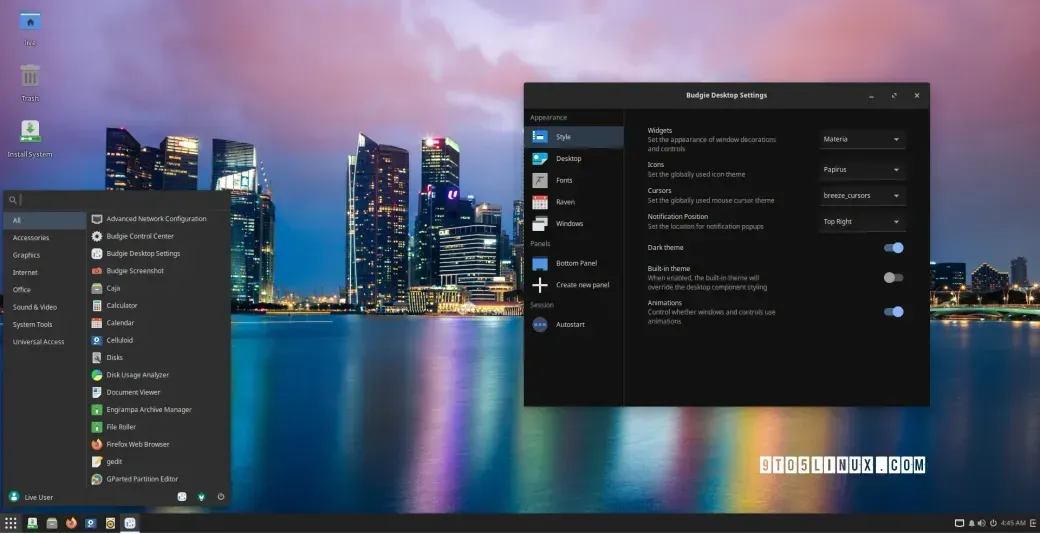Select the Fonts settings section
Image resolution: width=1040 pixels, height=534 pixels.
tap(574, 180)
